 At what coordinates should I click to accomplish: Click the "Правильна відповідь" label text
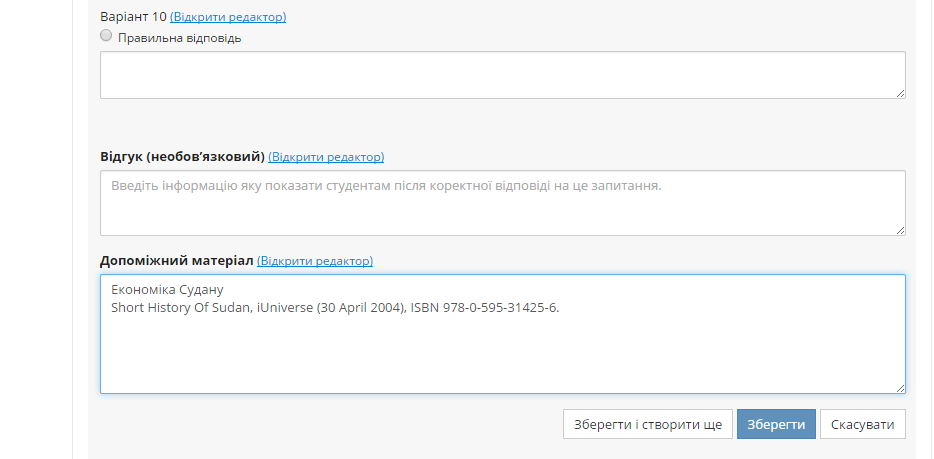tap(180, 38)
